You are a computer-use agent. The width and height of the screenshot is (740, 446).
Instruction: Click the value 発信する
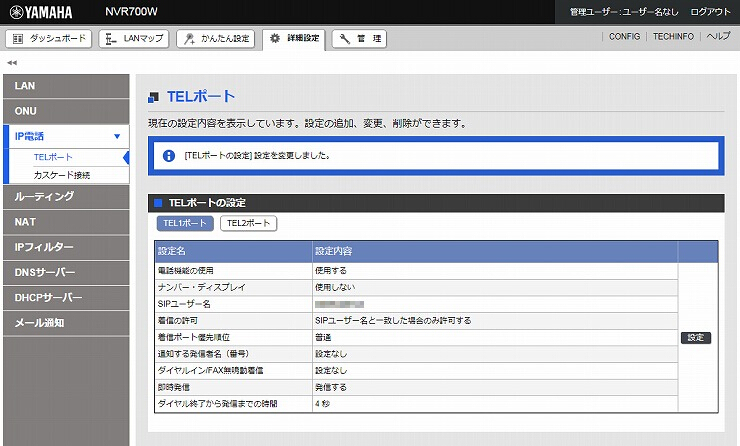[331, 387]
